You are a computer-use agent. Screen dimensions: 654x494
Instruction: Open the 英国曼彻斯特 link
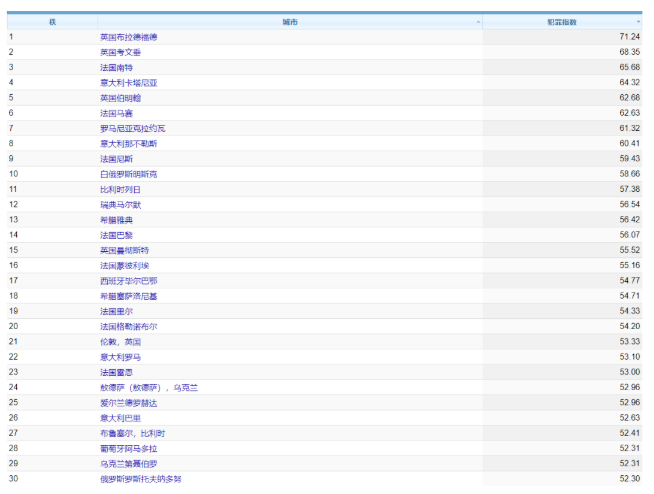124,250
